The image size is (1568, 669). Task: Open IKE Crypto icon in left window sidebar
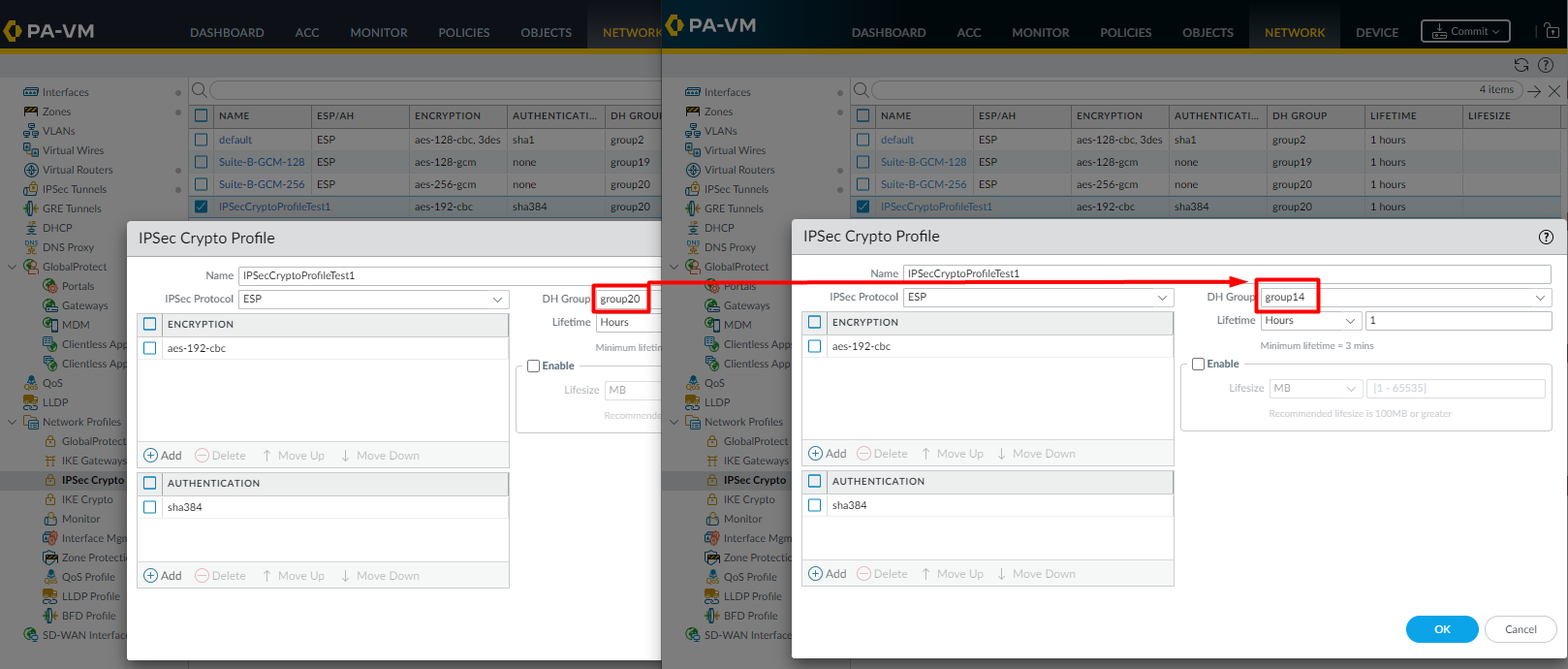click(50, 499)
